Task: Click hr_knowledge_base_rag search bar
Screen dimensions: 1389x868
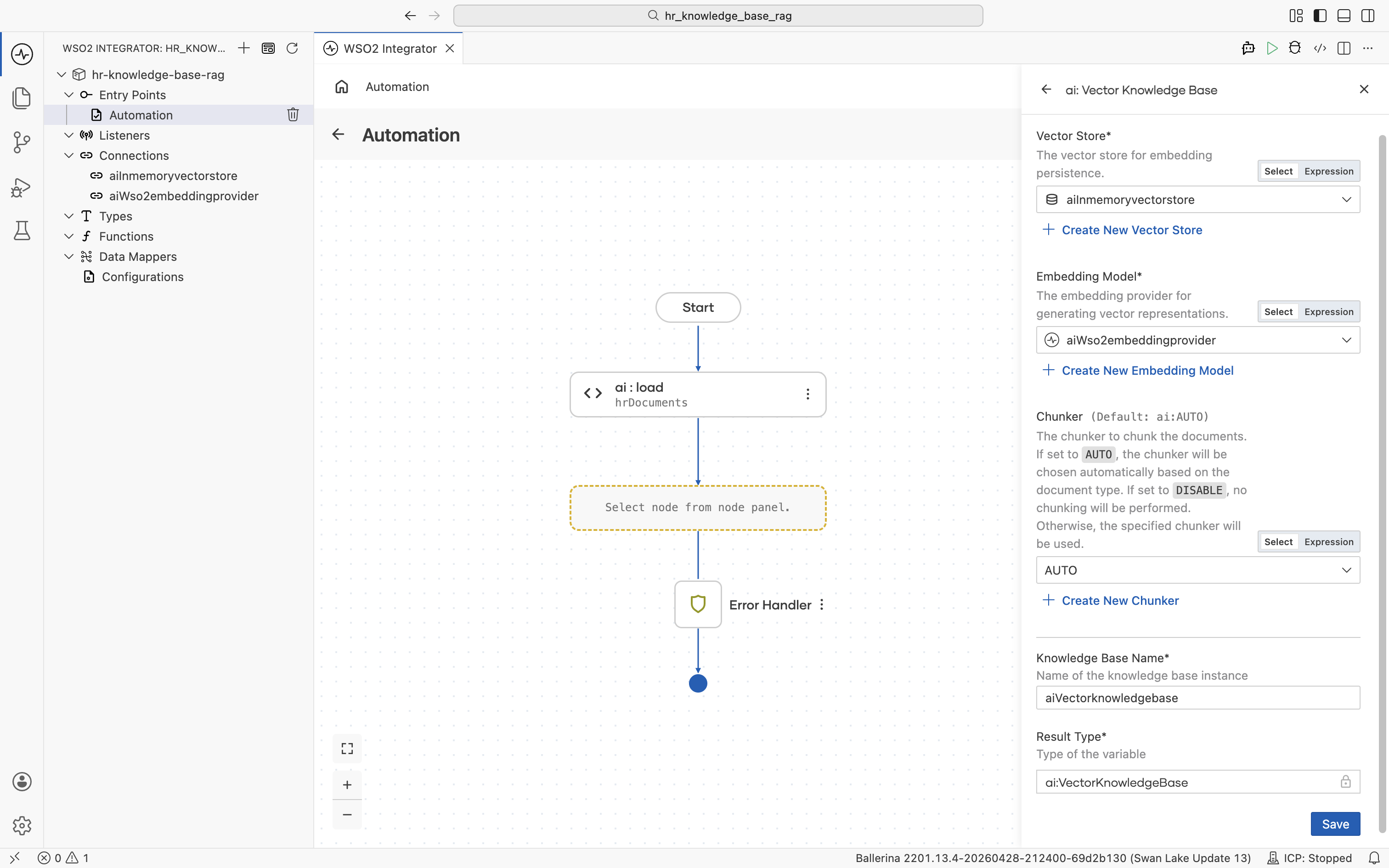Action: (x=718, y=16)
